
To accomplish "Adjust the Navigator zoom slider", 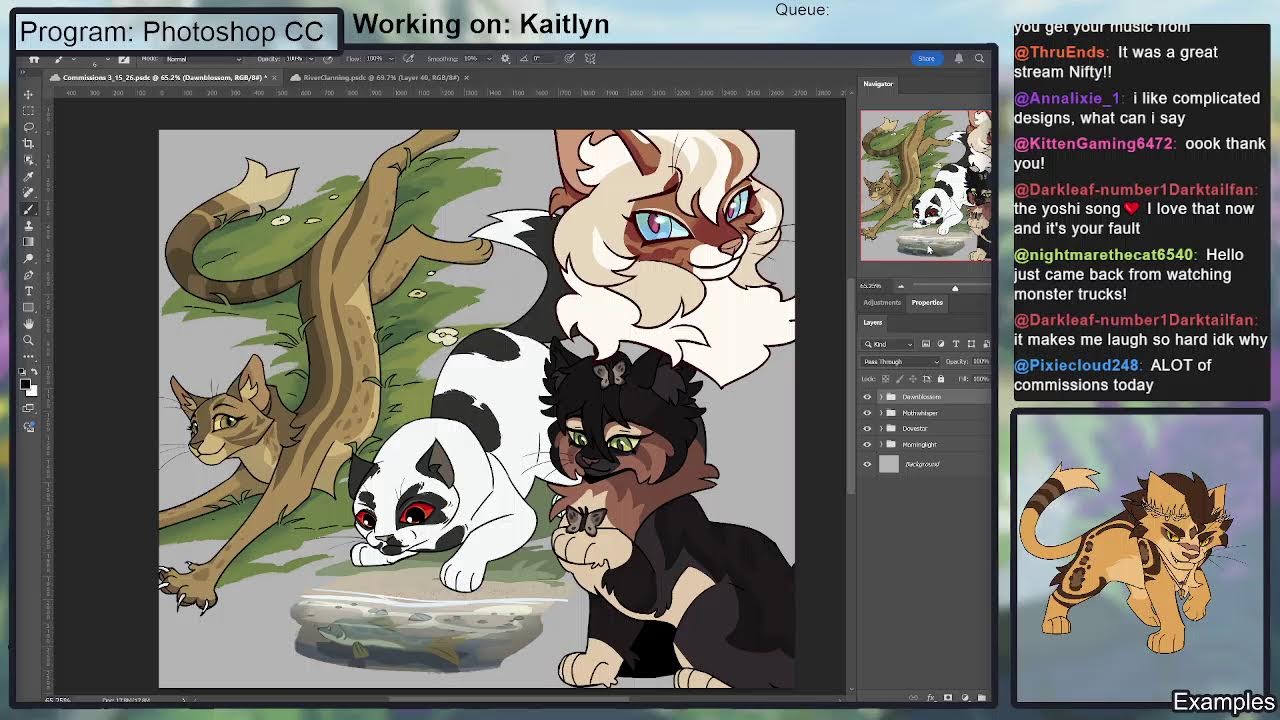I will pos(954,288).
